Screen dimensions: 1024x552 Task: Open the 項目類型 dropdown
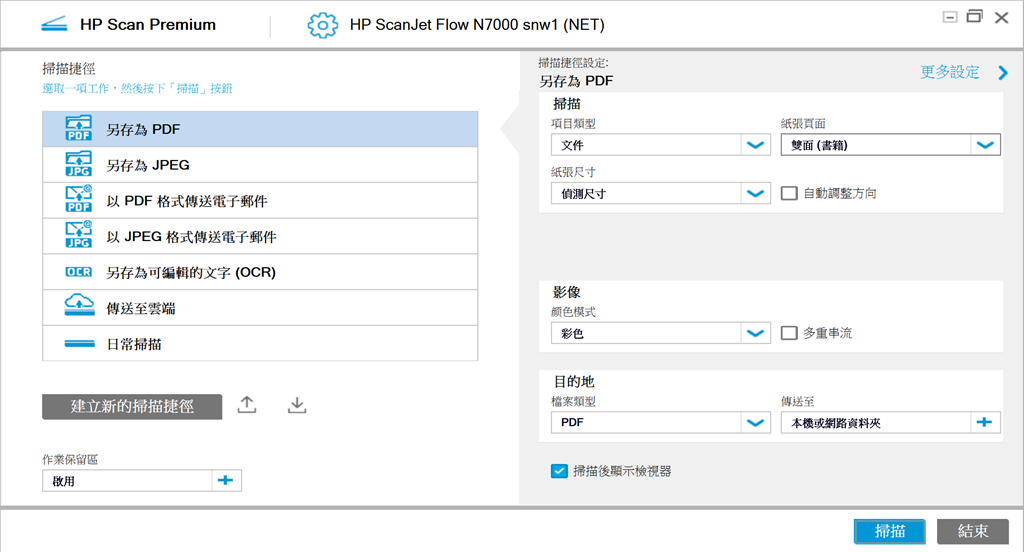click(x=755, y=145)
